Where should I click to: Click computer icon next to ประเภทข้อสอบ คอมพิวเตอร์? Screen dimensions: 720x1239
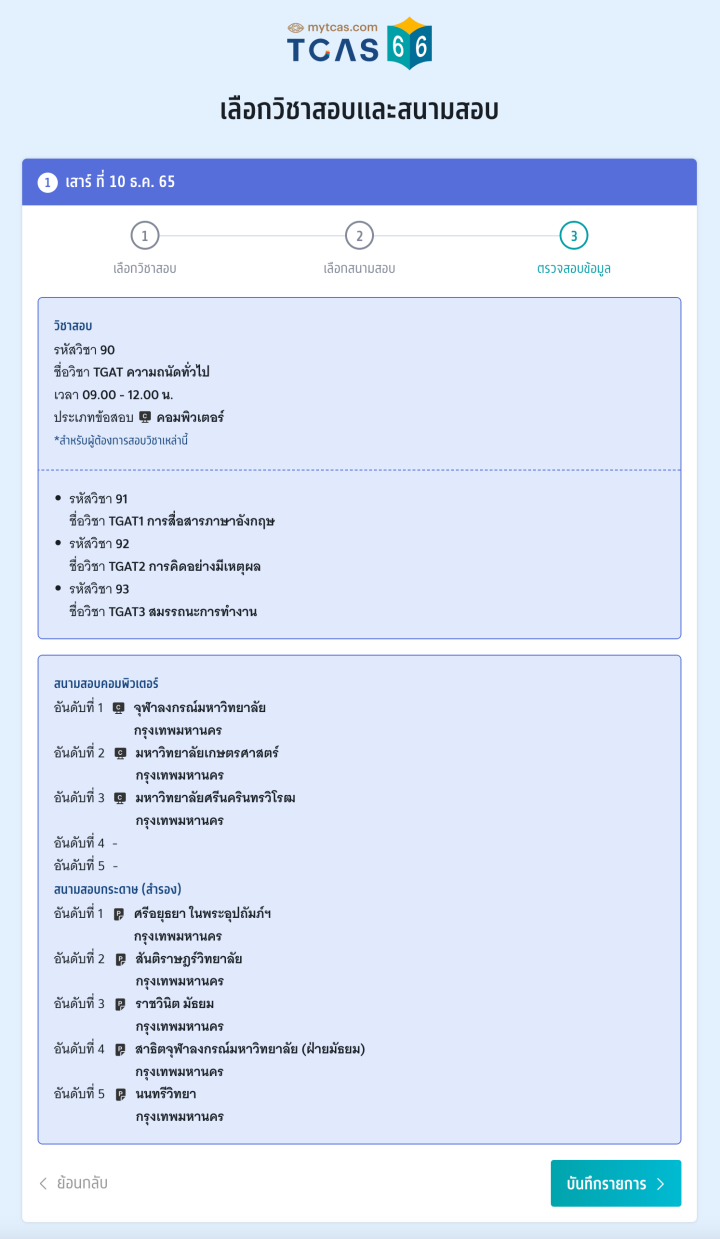(x=145, y=417)
